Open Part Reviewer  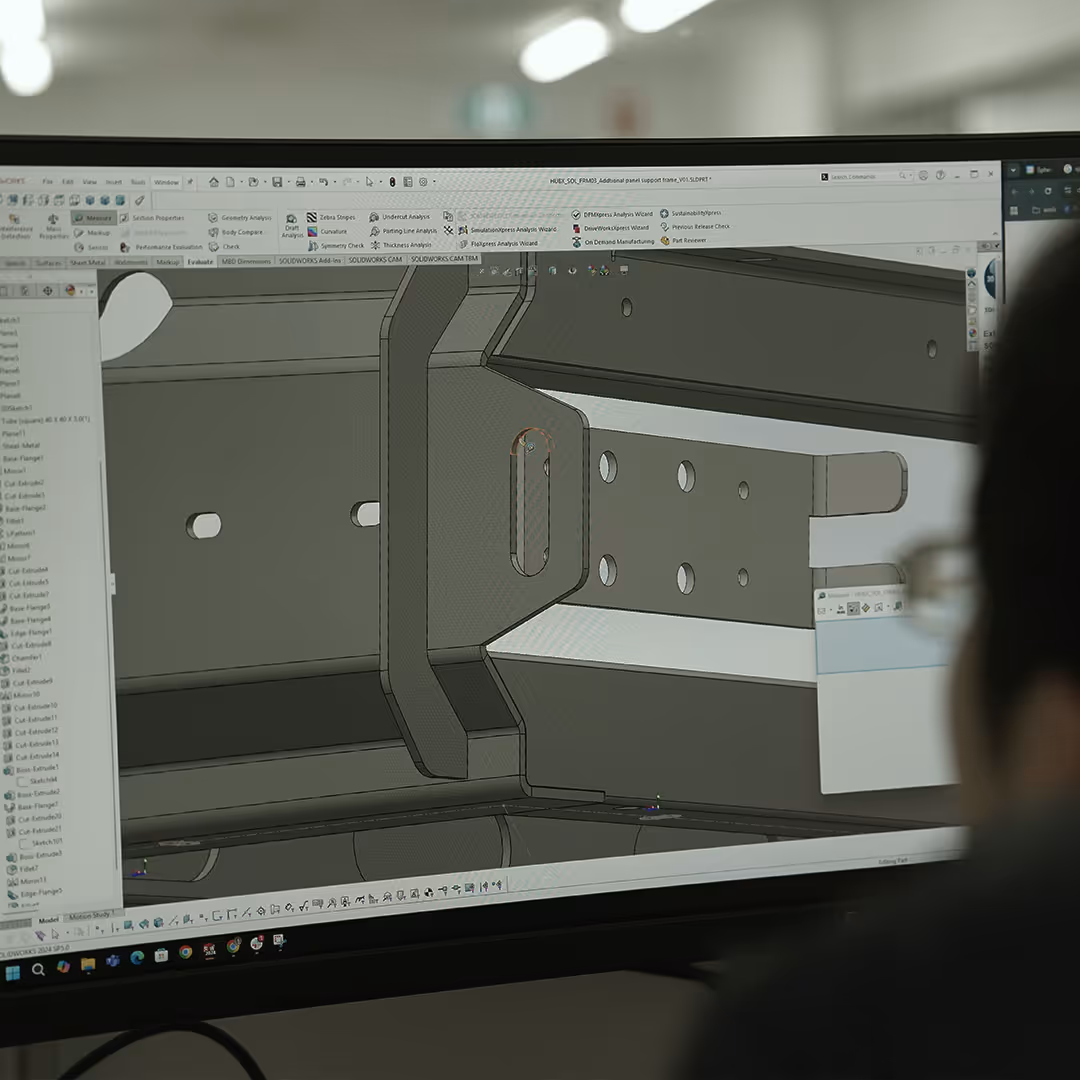(683, 240)
